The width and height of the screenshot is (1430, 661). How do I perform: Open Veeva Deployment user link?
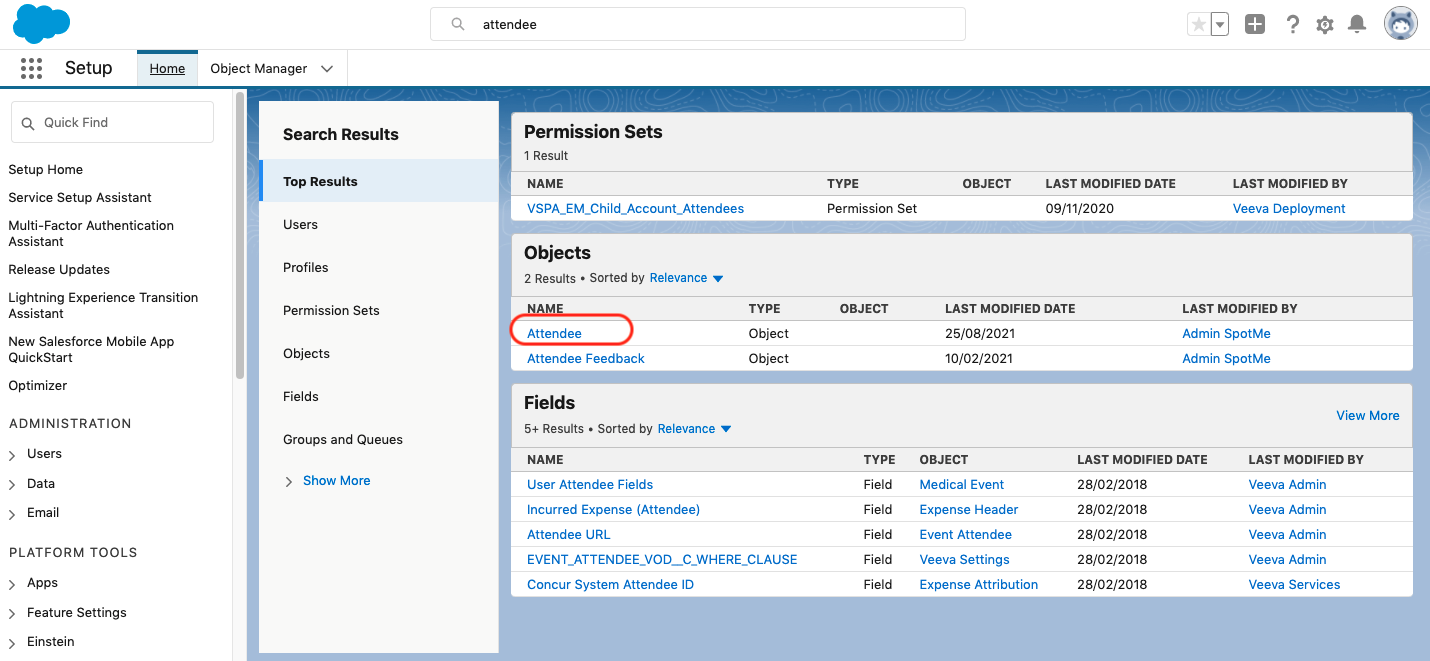(1289, 208)
